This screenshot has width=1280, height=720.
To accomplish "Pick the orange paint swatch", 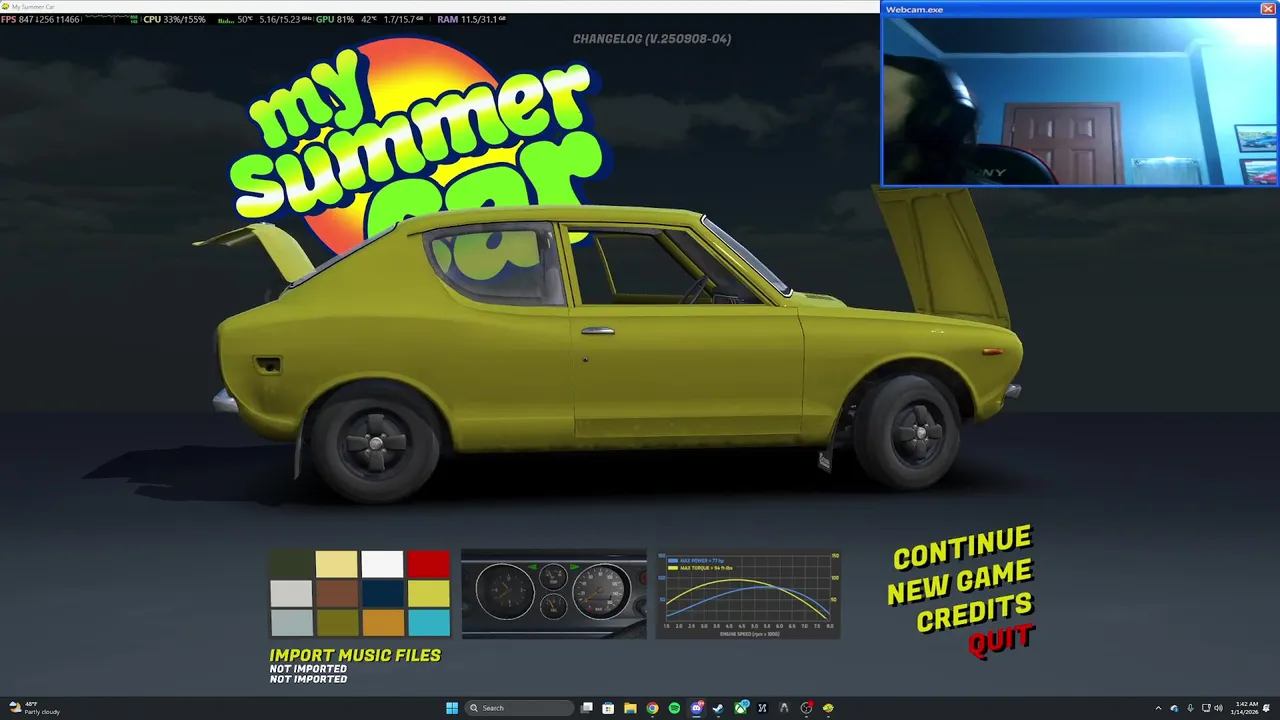I will point(382,623).
